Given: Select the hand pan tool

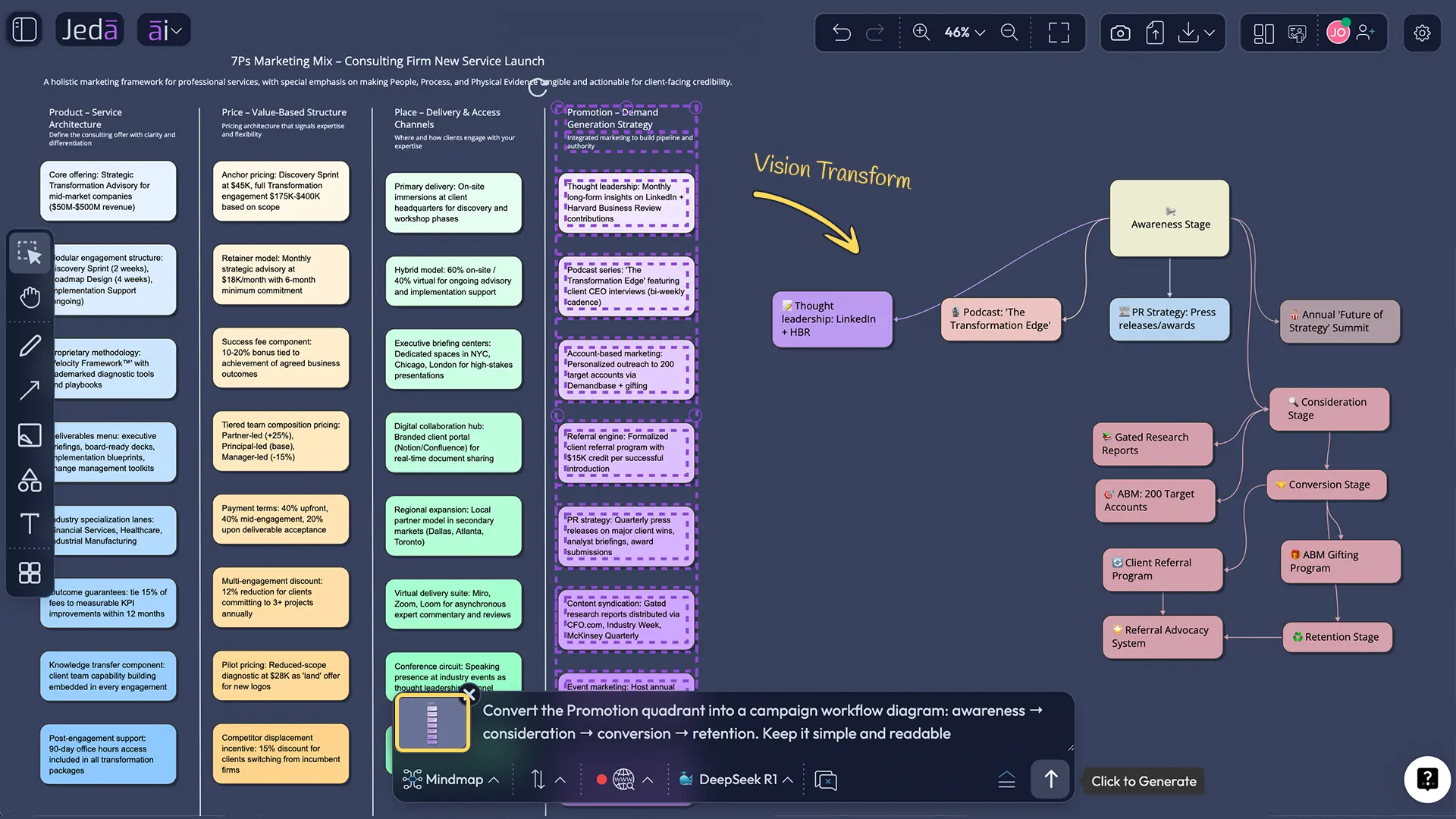Looking at the screenshot, I should (x=30, y=297).
